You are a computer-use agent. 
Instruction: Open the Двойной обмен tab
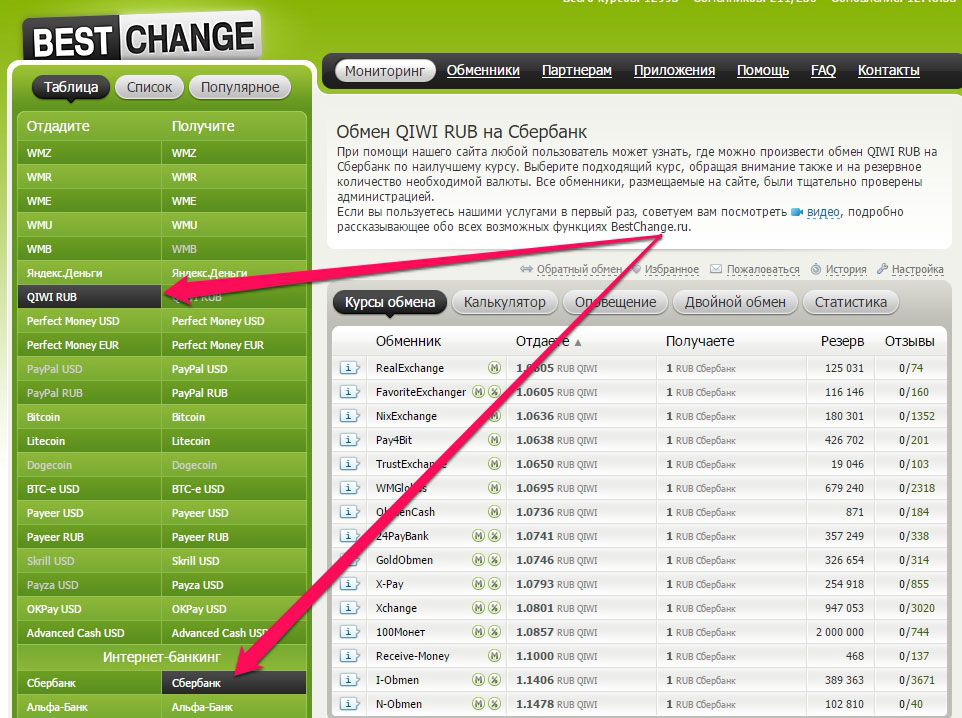(735, 303)
